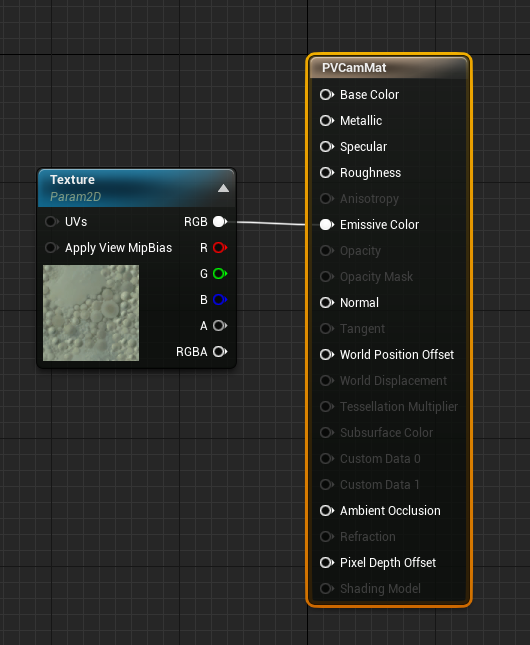Click the Tangent input pin
The width and height of the screenshot is (530, 645).
tap(327, 329)
